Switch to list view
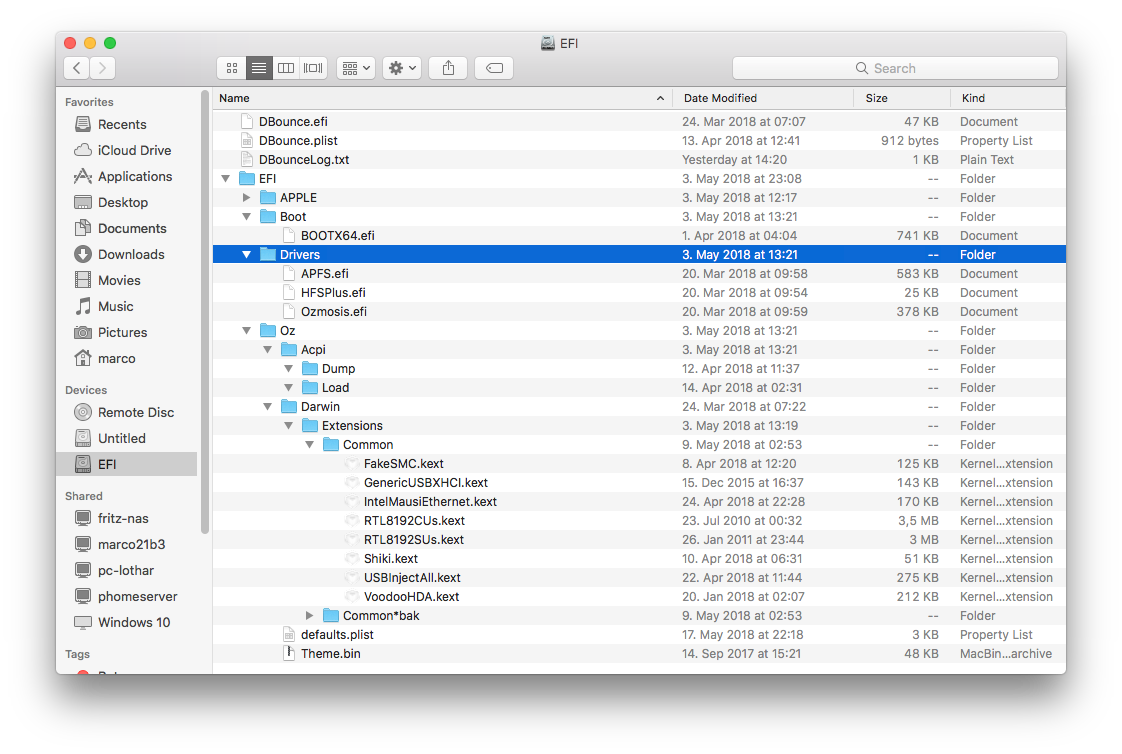The width and height of the screenshot is (1122, 754). [x=259, y=68]
